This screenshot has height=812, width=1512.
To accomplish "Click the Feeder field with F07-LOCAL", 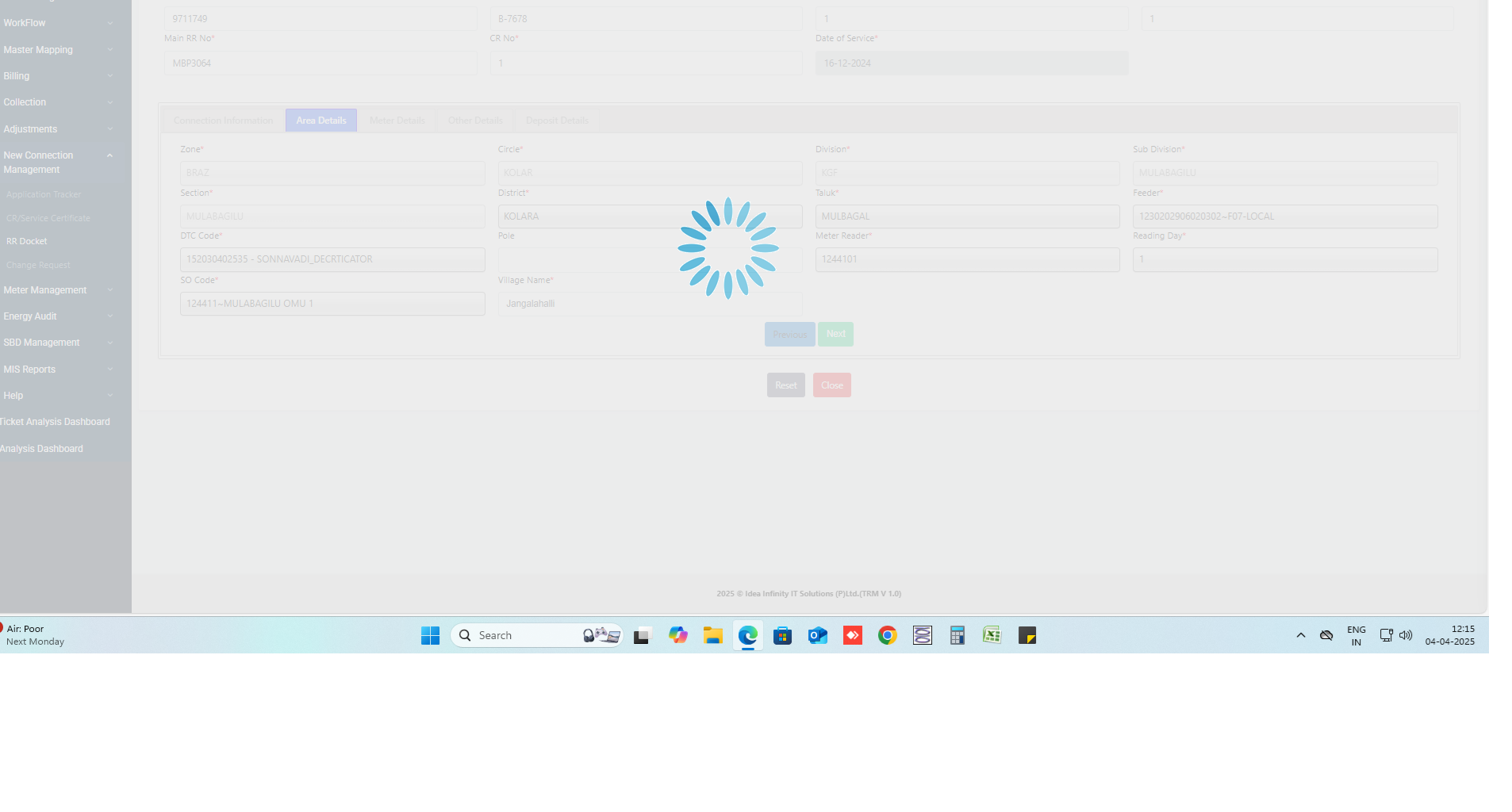I will tap(1285, 216).
